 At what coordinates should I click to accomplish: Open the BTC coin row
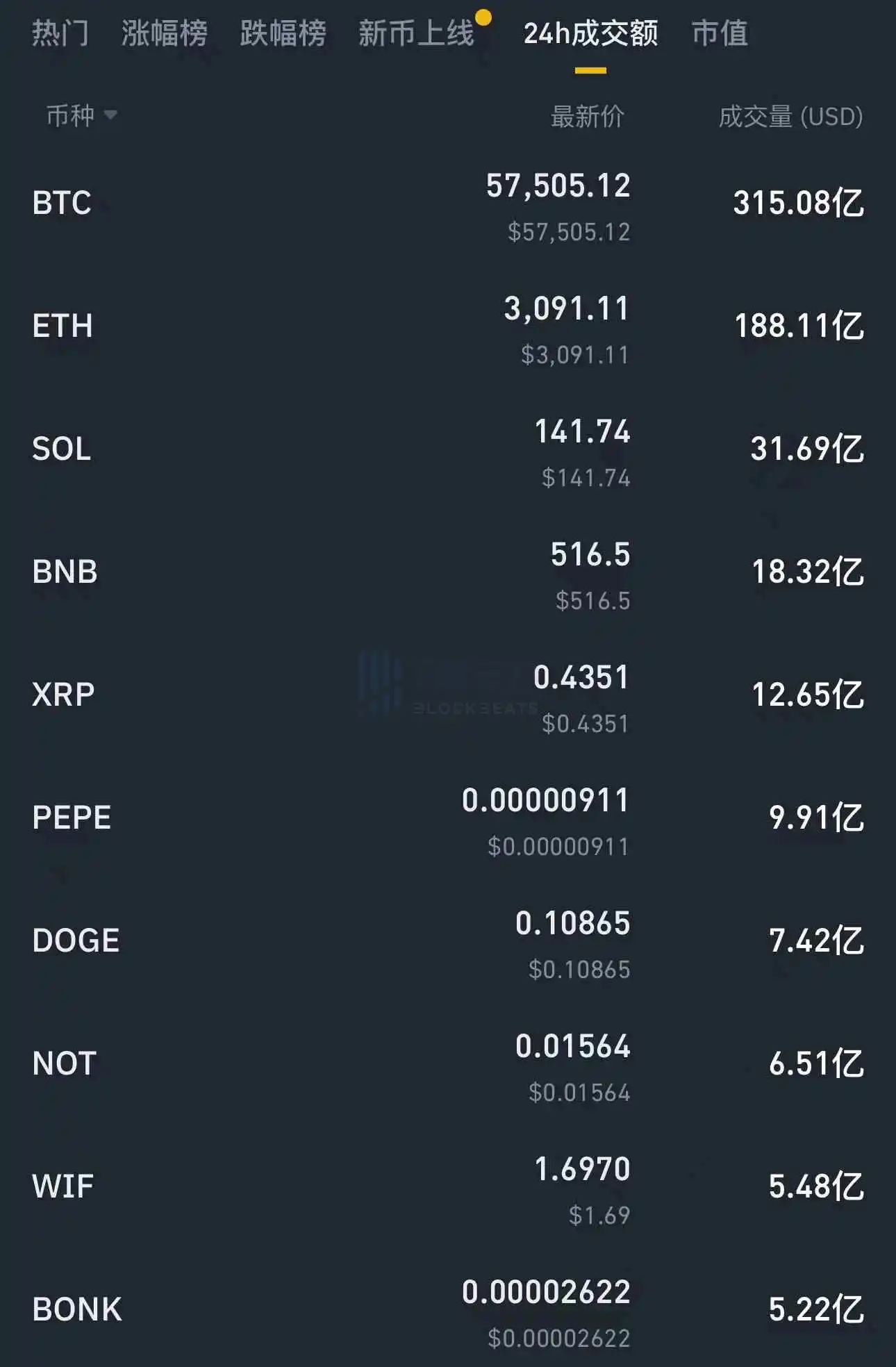click(62, 203)
